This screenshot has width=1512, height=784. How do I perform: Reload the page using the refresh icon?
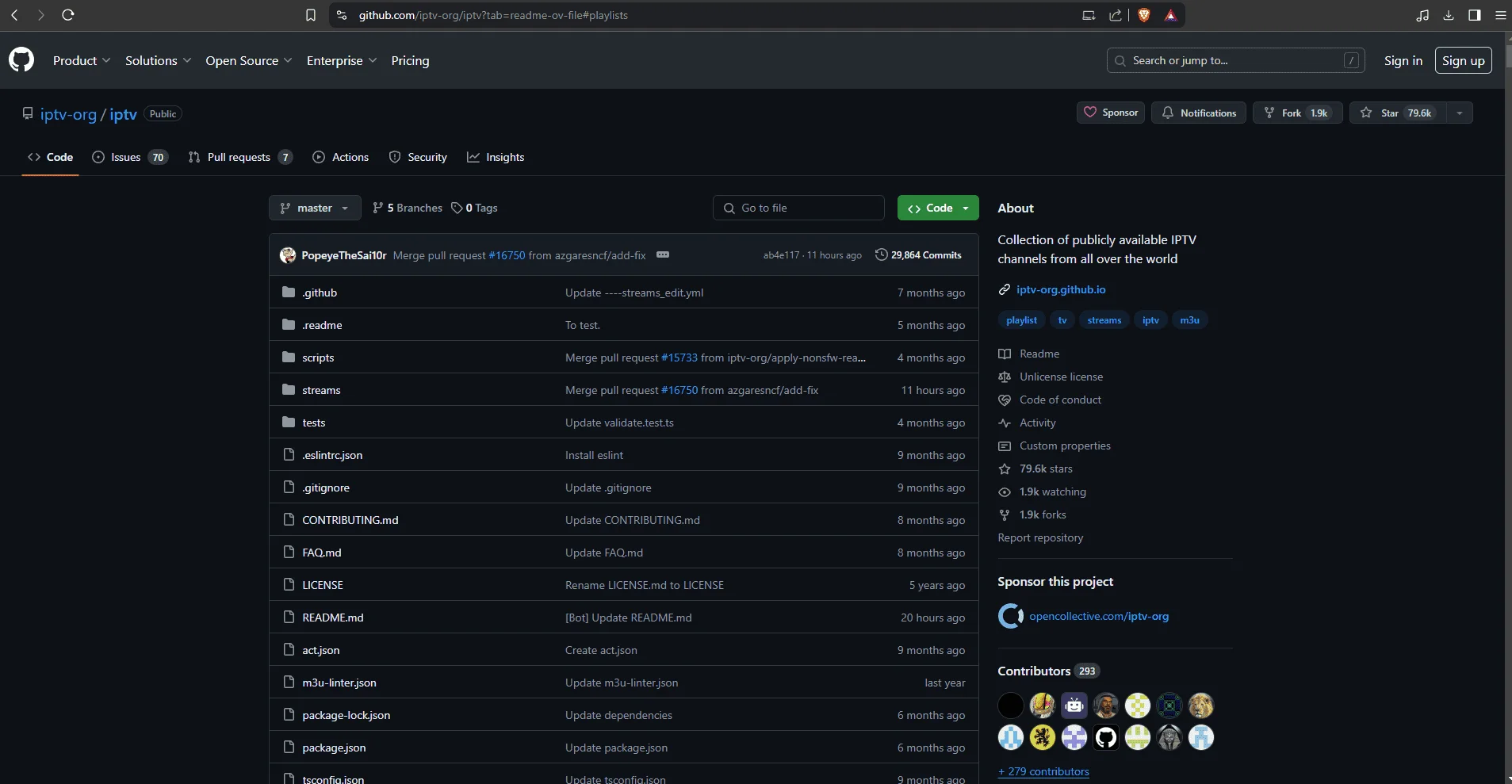(68, 15)
